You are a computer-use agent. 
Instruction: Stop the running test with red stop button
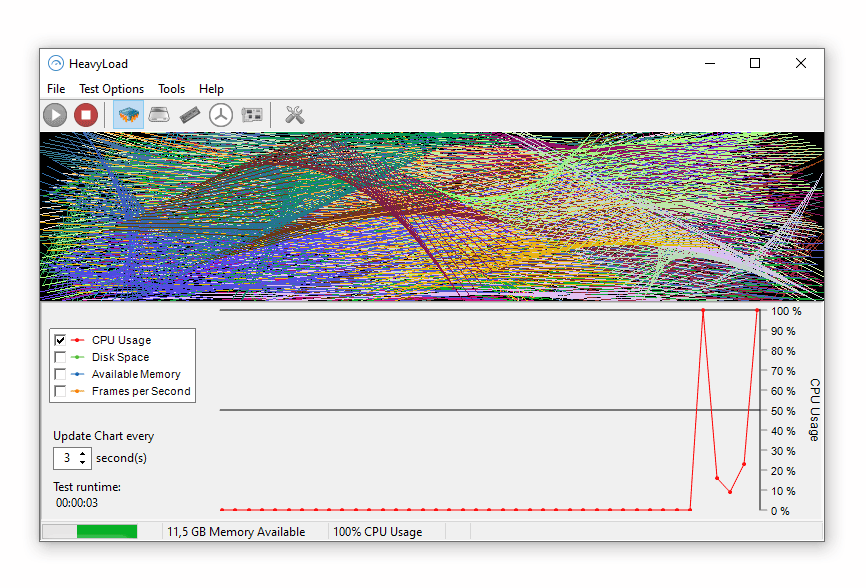[x=86, y=115]
